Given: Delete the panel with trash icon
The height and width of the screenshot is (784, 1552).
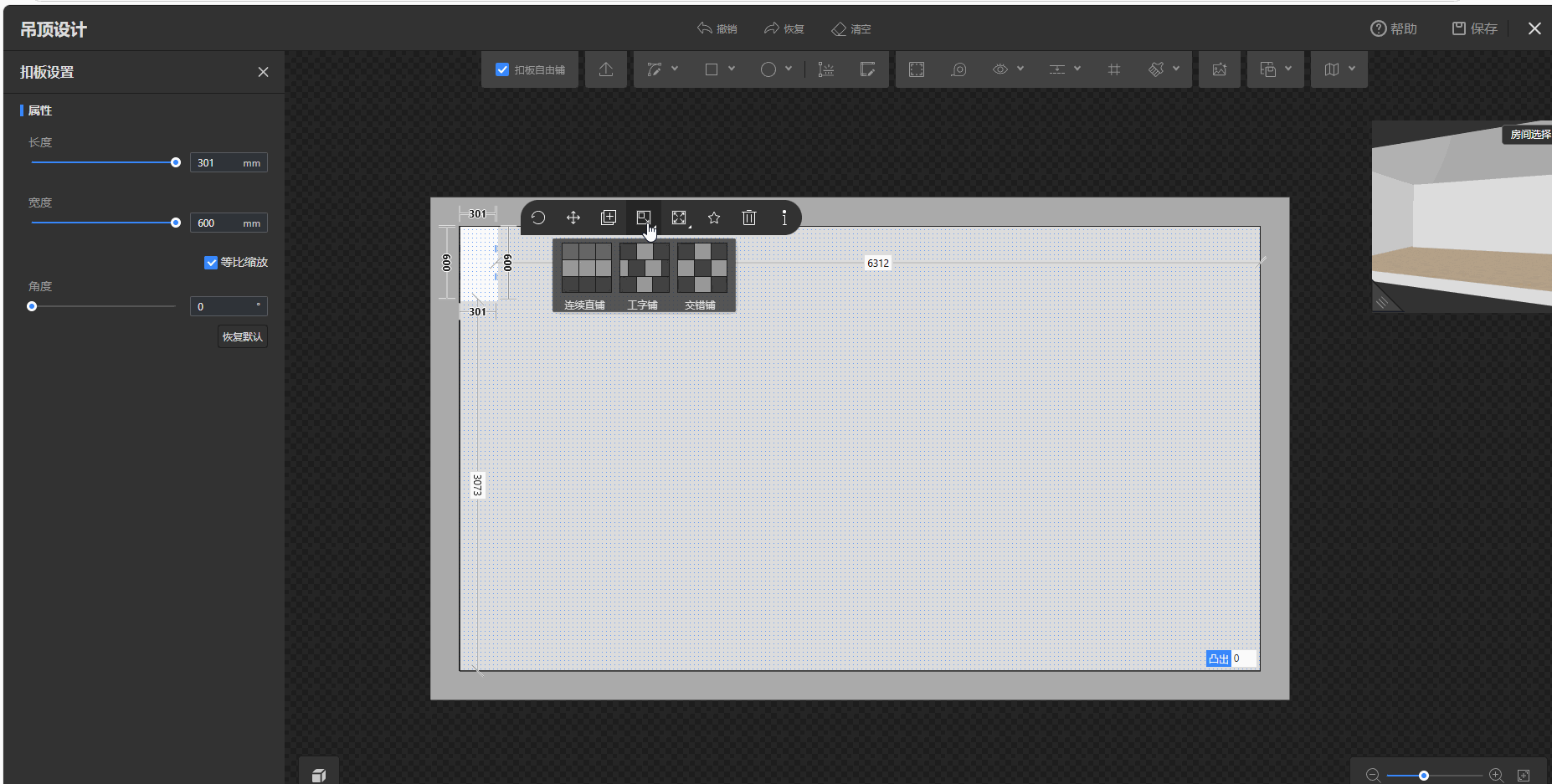Looking at the screenshot, I should (x=749, y=218).
